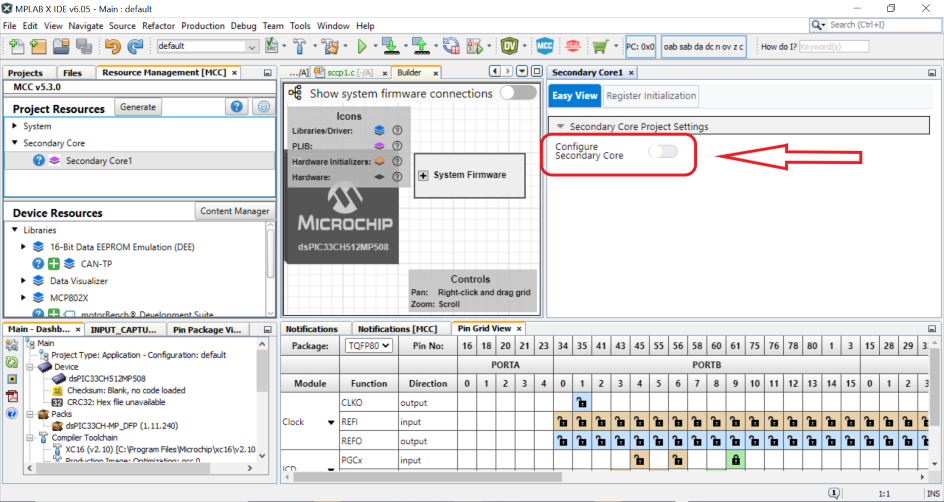
Task: Select the Easy View button
Action: pyautogui.click(x=575, y=96)
